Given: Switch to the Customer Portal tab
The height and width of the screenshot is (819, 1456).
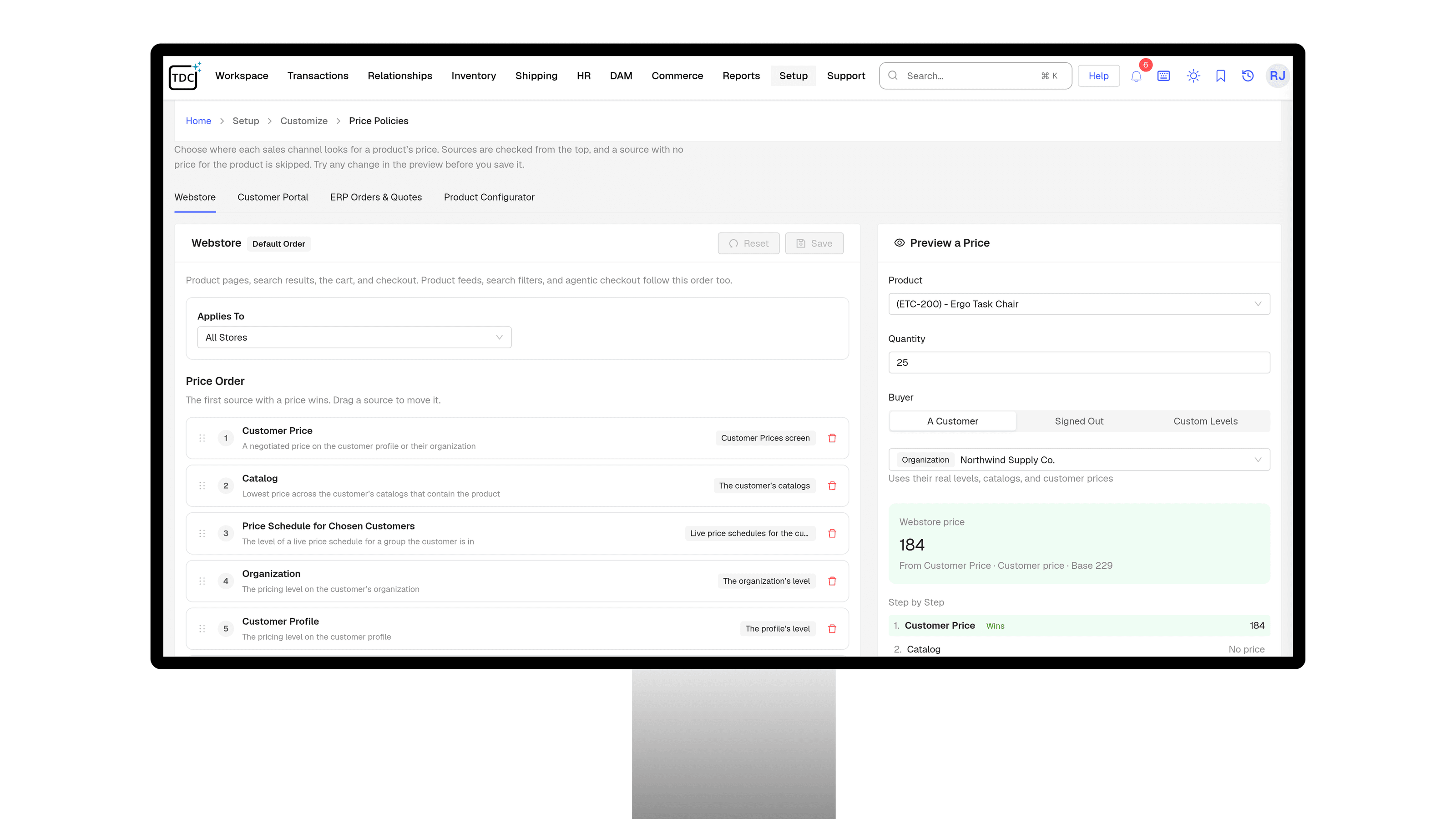Looking at the screenshot, I should coord(273,197).
